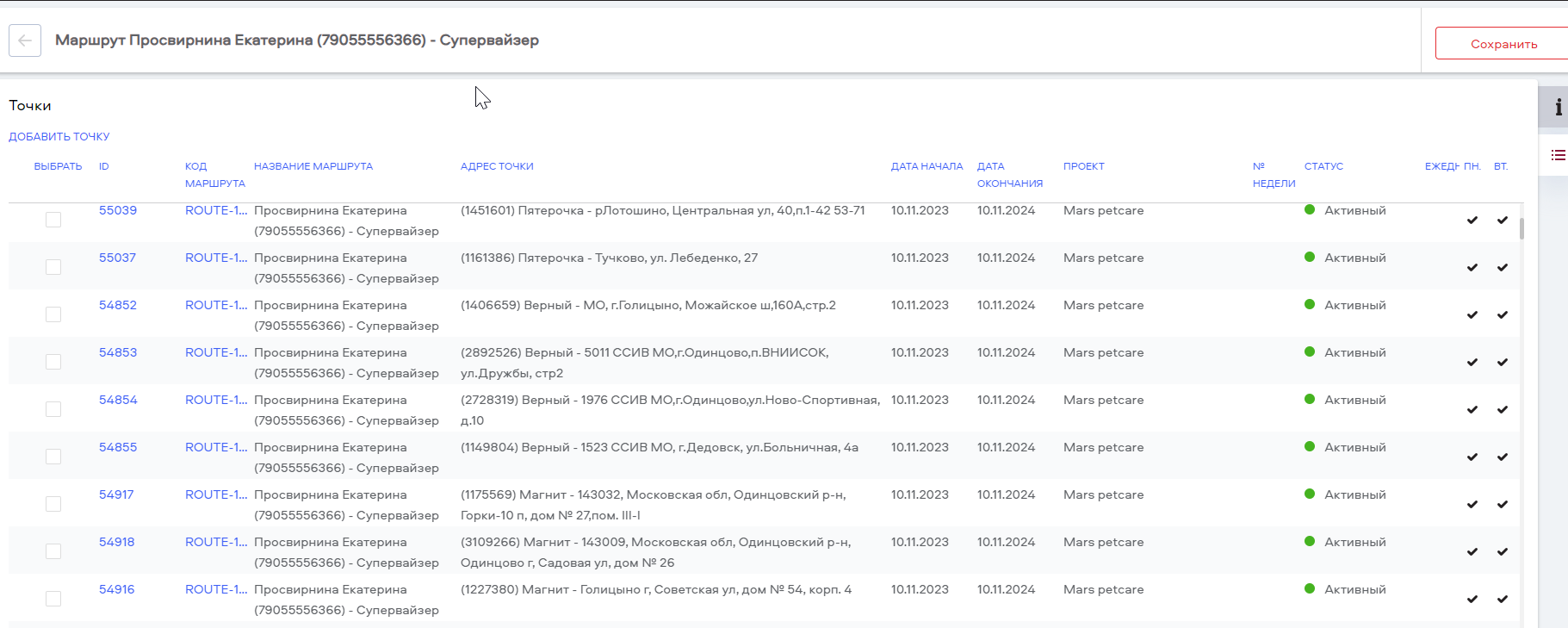Open point ID 55039 link
Image resolution: width=1568 pixels, height=628 pixels.
[x=118, y=210]
